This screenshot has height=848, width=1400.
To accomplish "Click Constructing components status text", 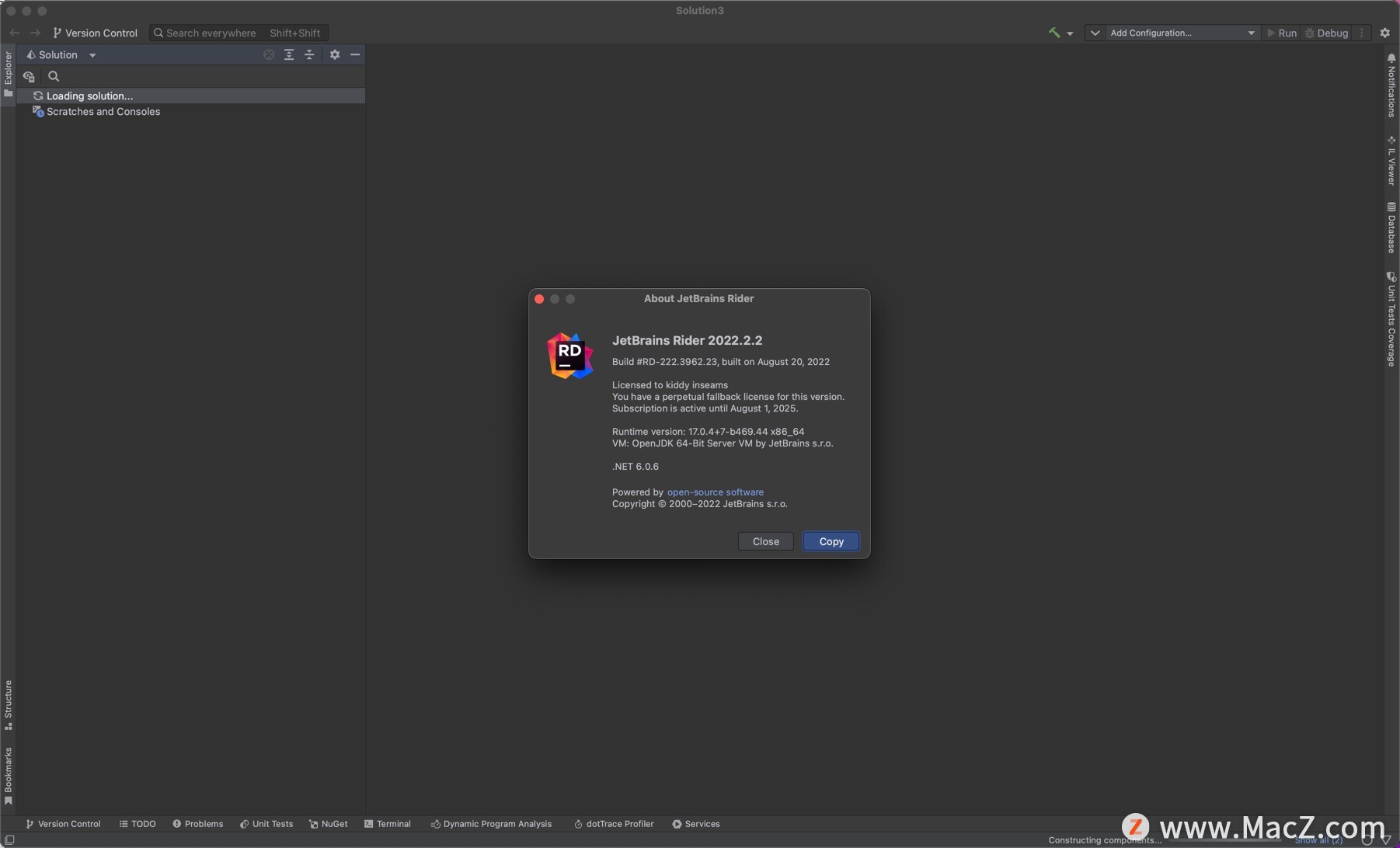I will click(1104, 840).
